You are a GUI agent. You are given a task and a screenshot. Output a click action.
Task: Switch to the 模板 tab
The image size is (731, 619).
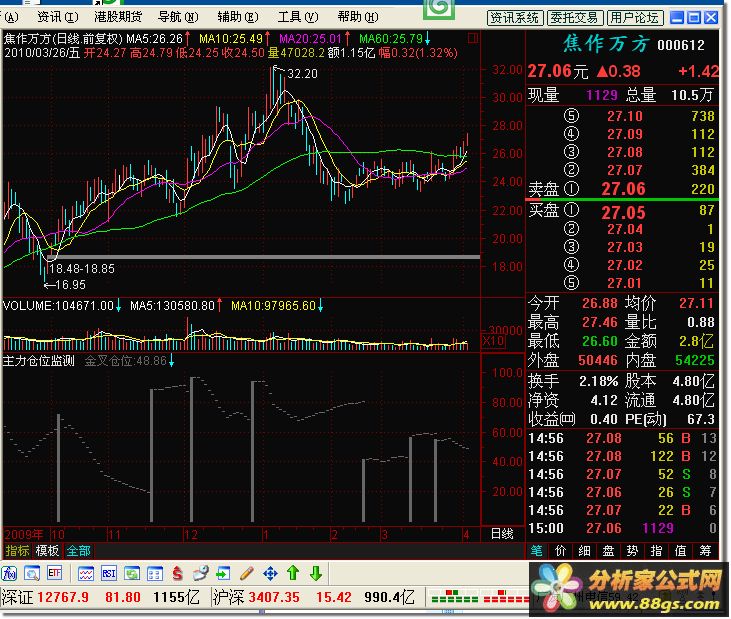point(48,551)
